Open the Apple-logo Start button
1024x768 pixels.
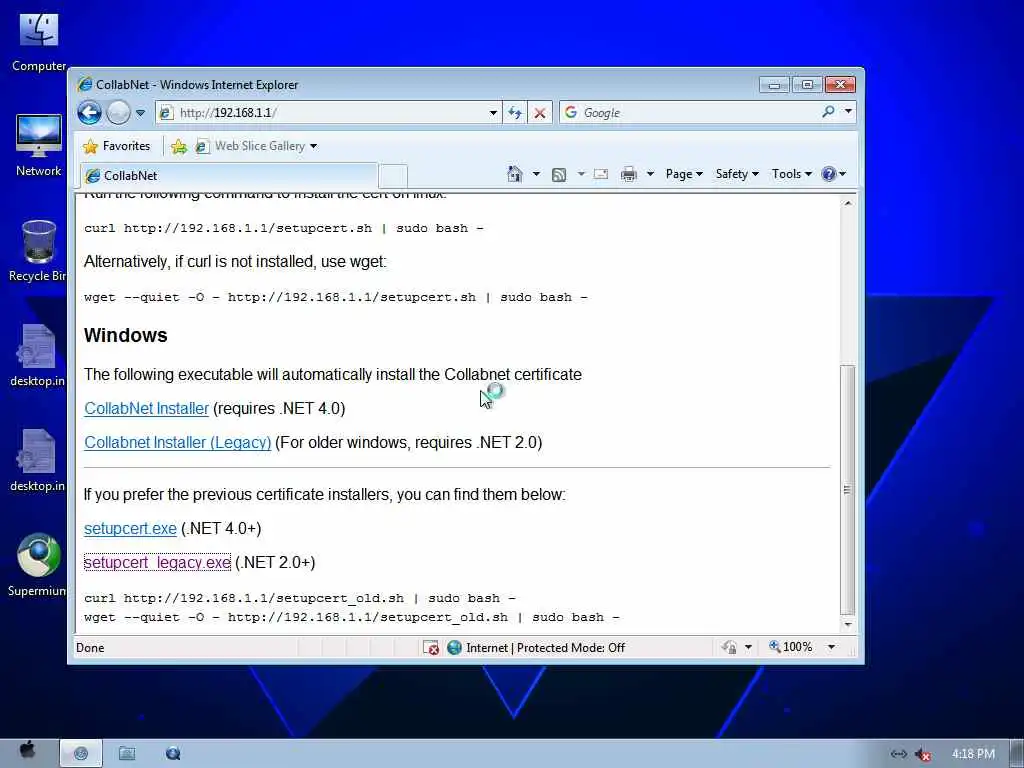point(27,752)
